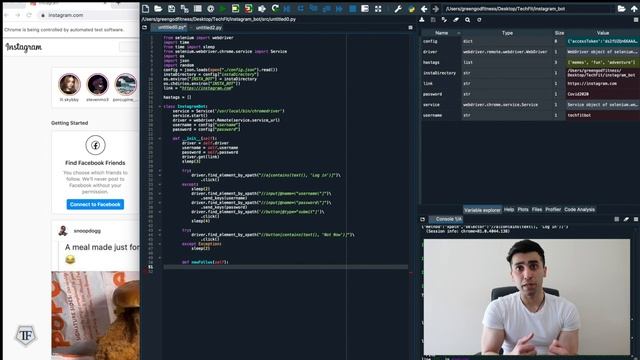Image resolution: width=640 pixels, height=360 pixels.
Task: Open the Help pane tab
Action: tap(509, 209)
